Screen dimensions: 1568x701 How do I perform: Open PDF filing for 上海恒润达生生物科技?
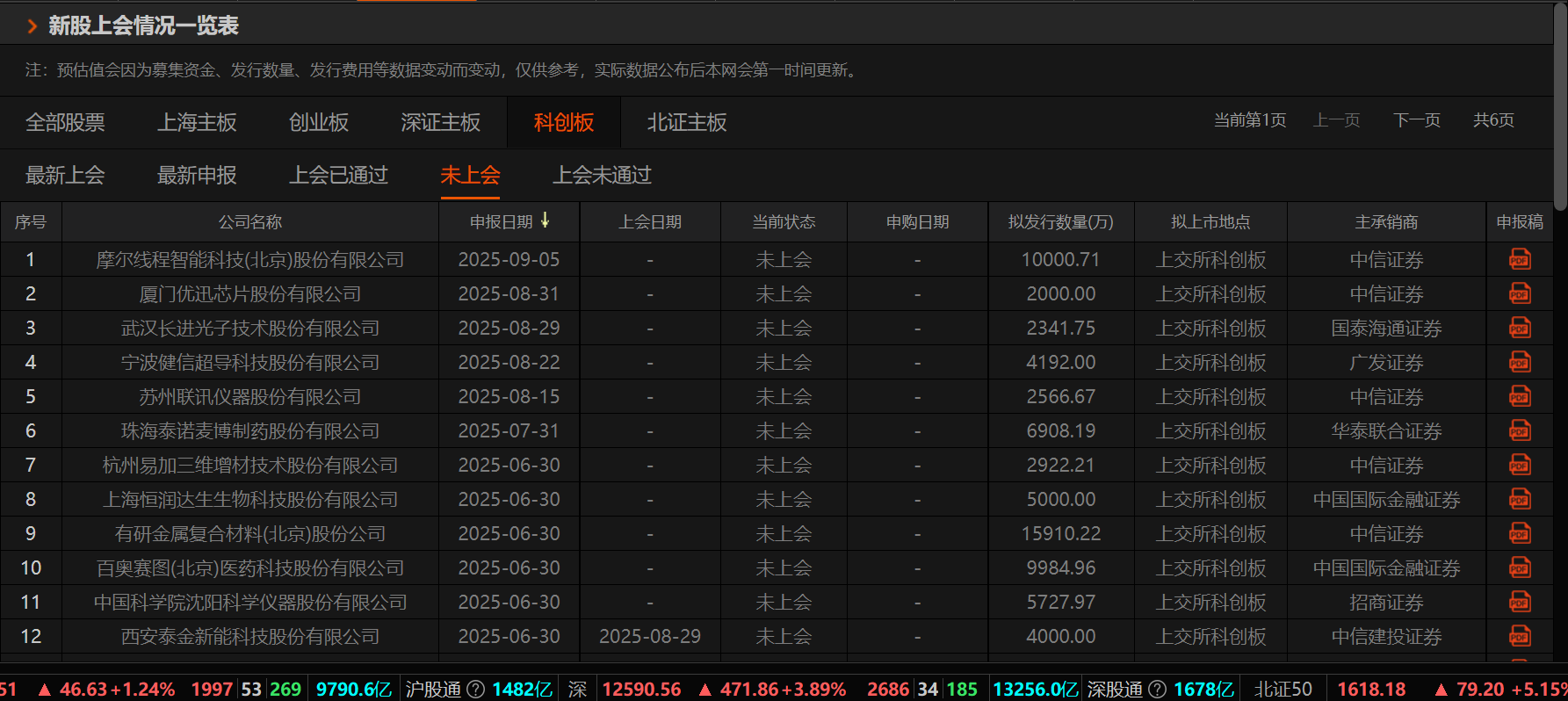coord(1520,499)
